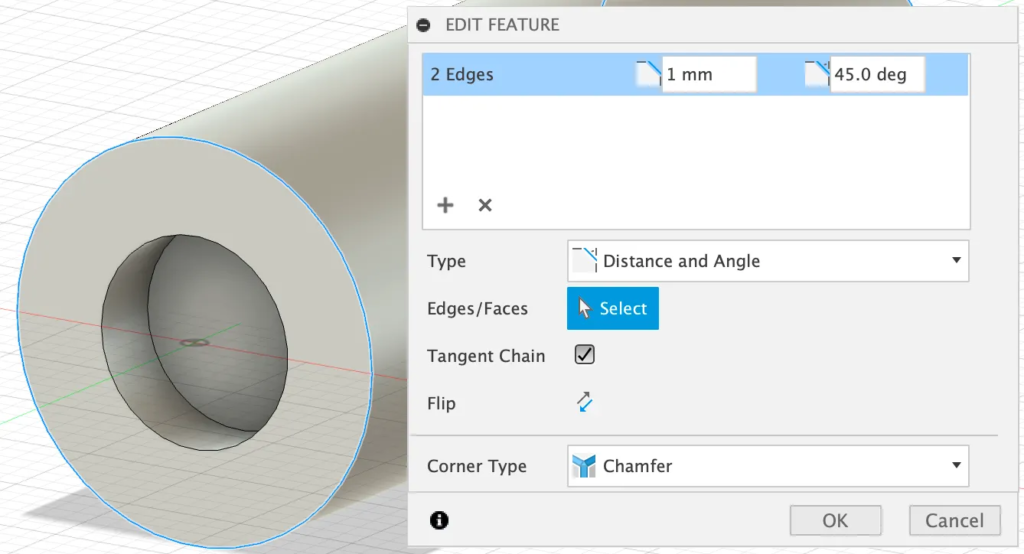Remove the selection set with X icon
This screenshot has width=1024, height=554.
pyautogui.click(x=485, y=205)
